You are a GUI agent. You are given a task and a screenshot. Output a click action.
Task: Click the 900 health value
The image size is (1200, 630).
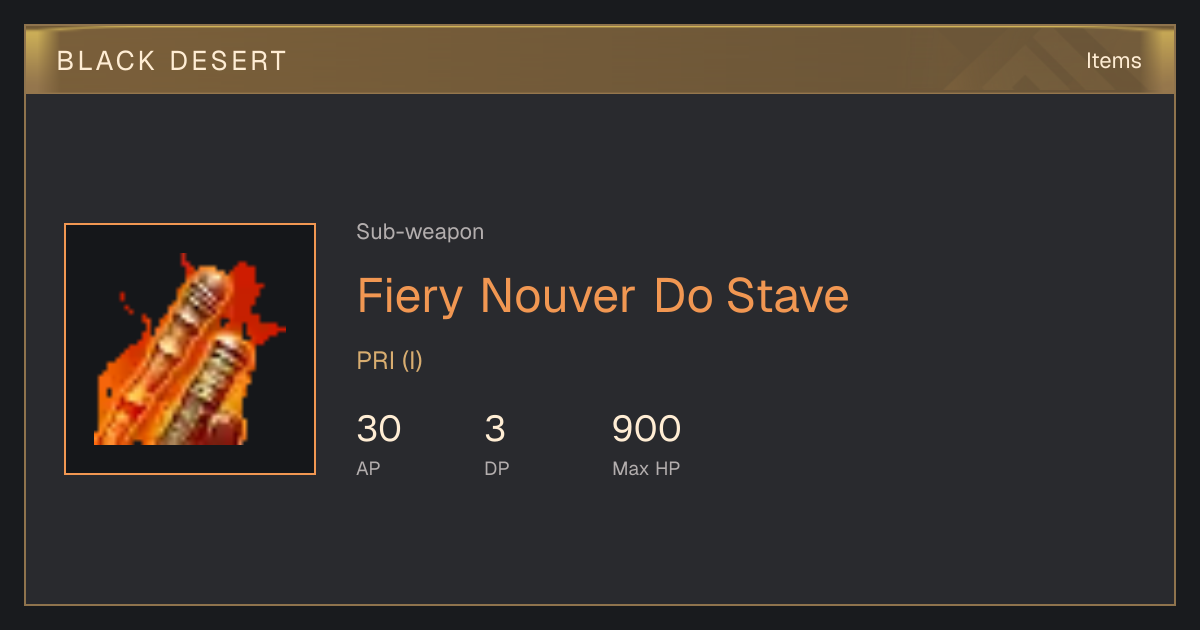pyautogui.click(x=646, y=429)
